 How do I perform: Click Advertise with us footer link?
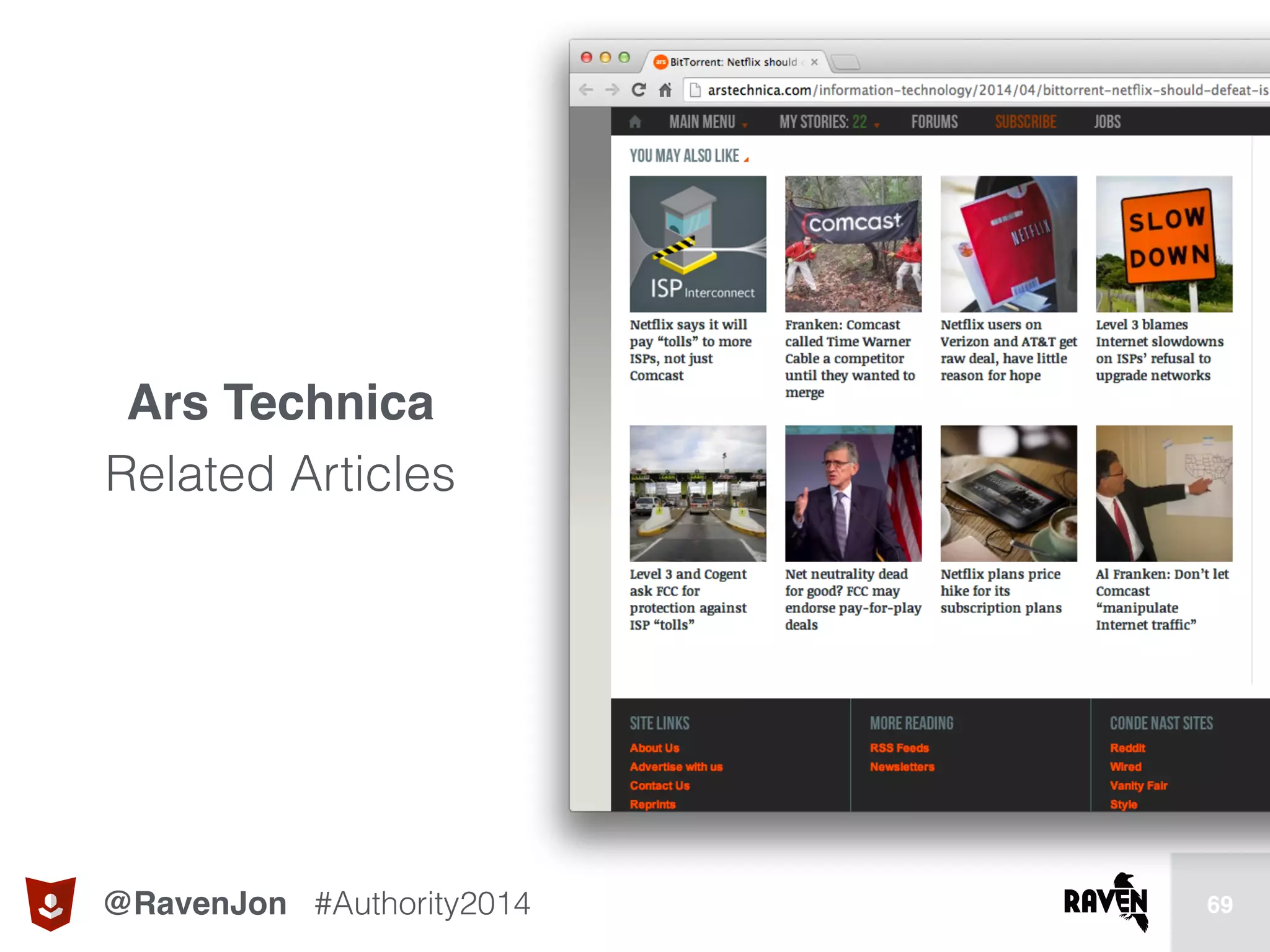tap(676, 767)
